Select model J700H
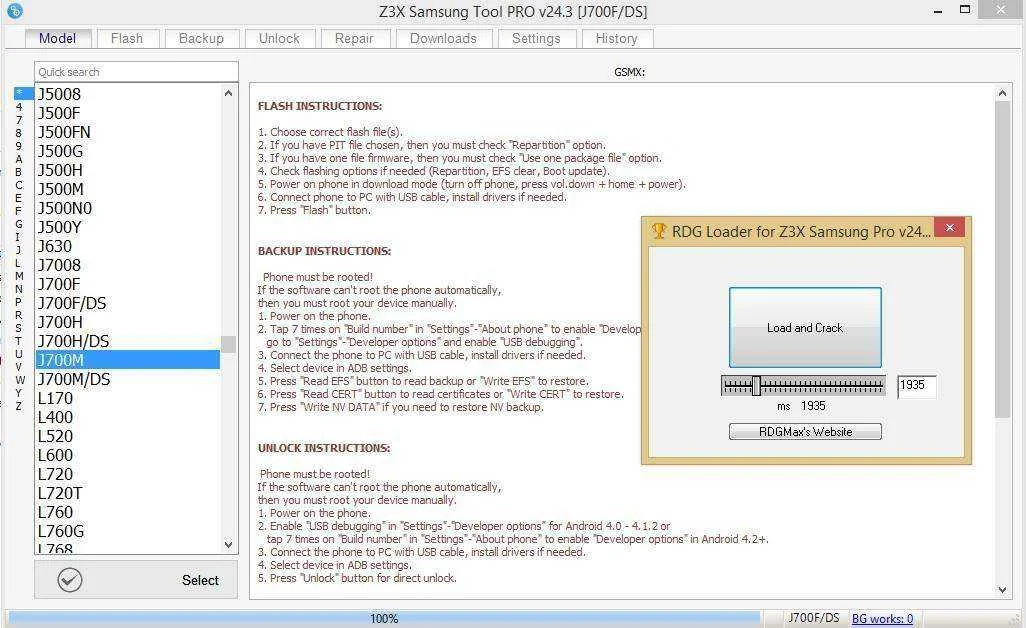The image size is (1026, 628). point(128,322)
